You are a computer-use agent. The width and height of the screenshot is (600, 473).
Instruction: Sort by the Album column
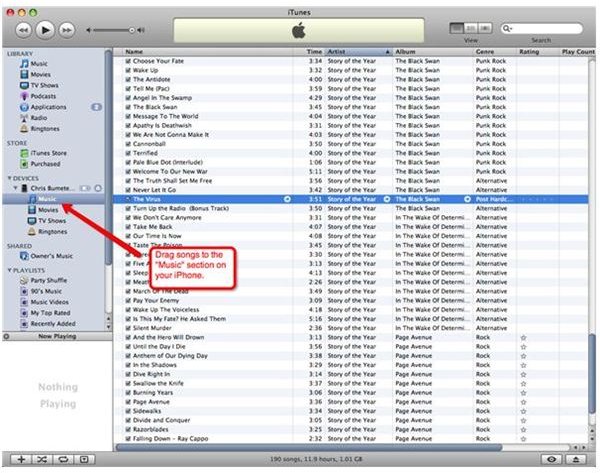click(433, 52)
